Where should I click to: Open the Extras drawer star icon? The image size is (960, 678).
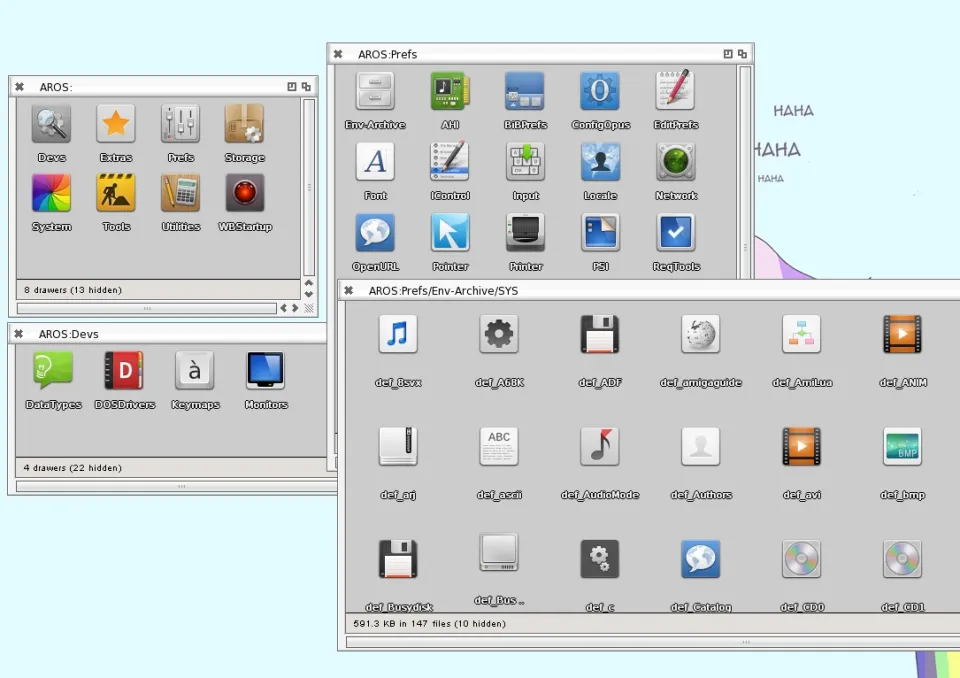click(x=116, y=125)
